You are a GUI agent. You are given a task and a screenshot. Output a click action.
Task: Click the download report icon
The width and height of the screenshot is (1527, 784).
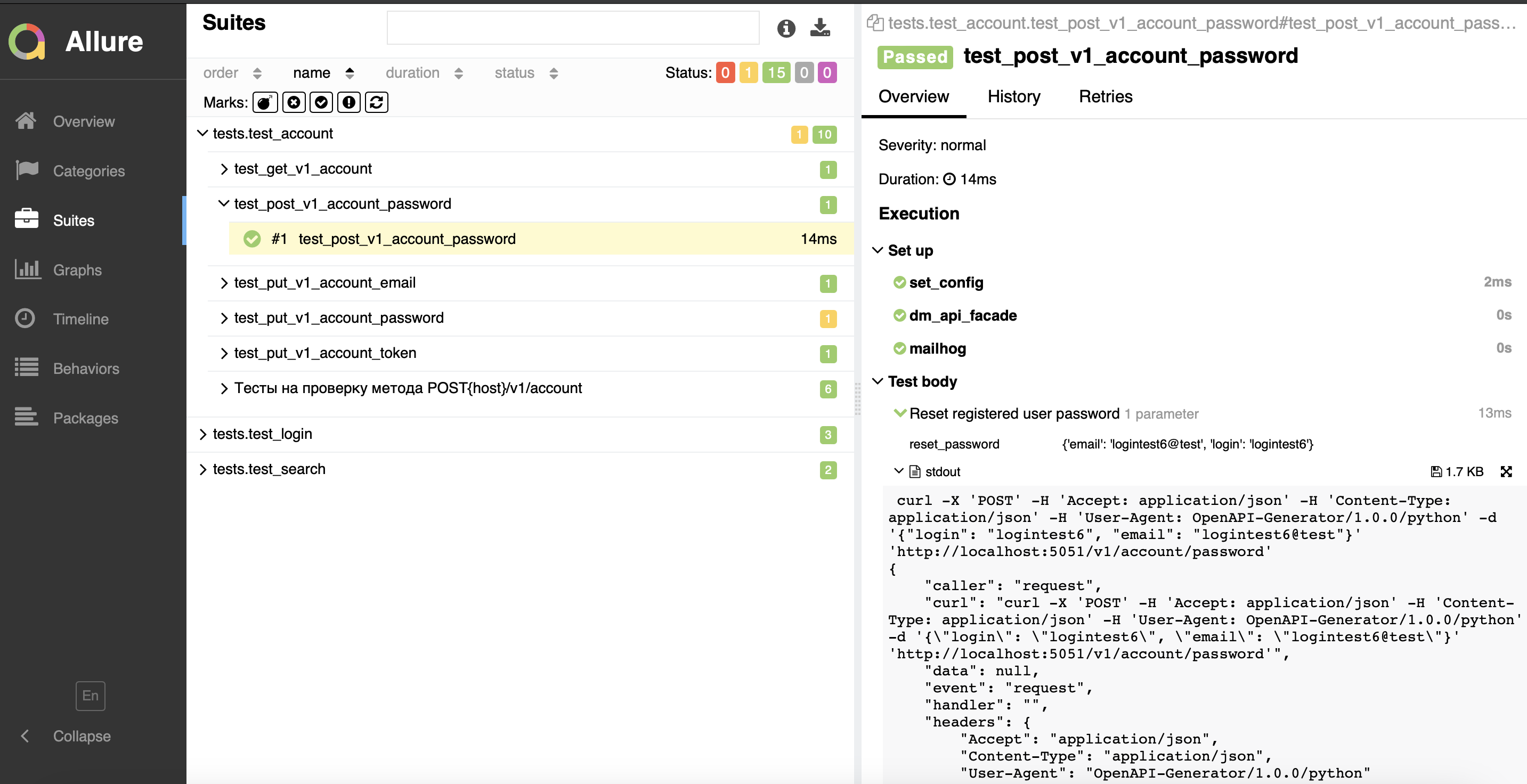pyautogui.click(x=820, y=27)
